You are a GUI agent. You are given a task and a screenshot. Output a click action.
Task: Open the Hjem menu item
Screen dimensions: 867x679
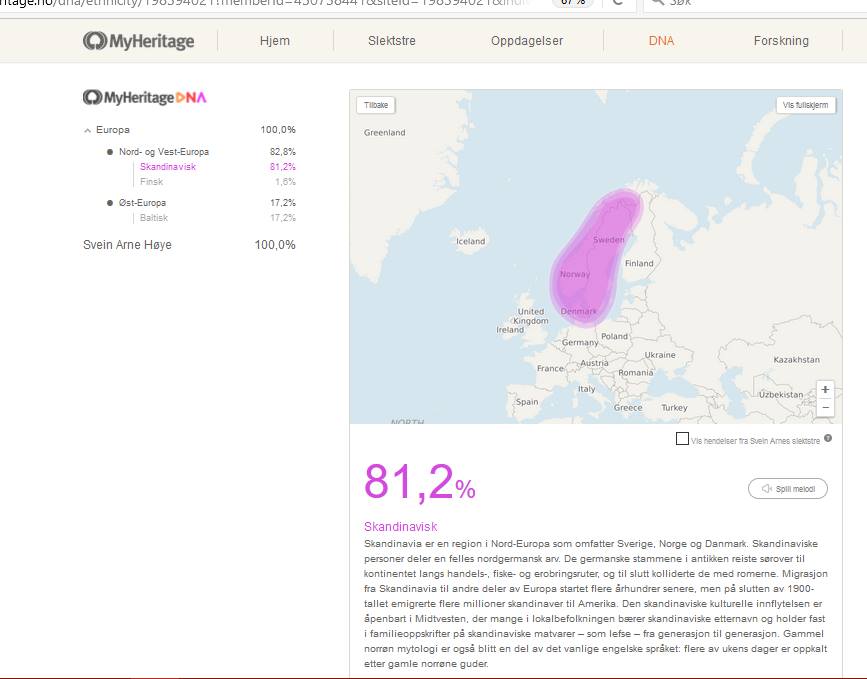[274, 41]
